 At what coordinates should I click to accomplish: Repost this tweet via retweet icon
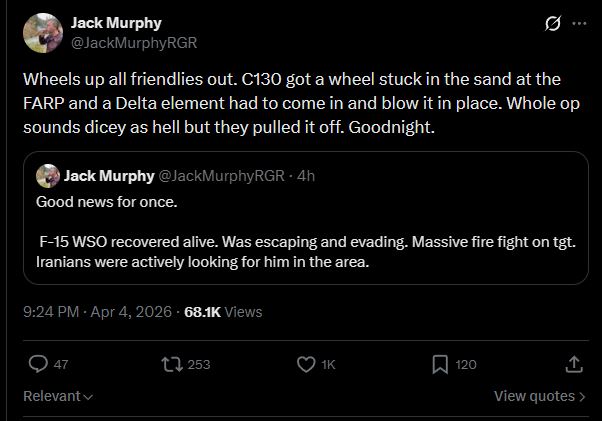(171, 364)
